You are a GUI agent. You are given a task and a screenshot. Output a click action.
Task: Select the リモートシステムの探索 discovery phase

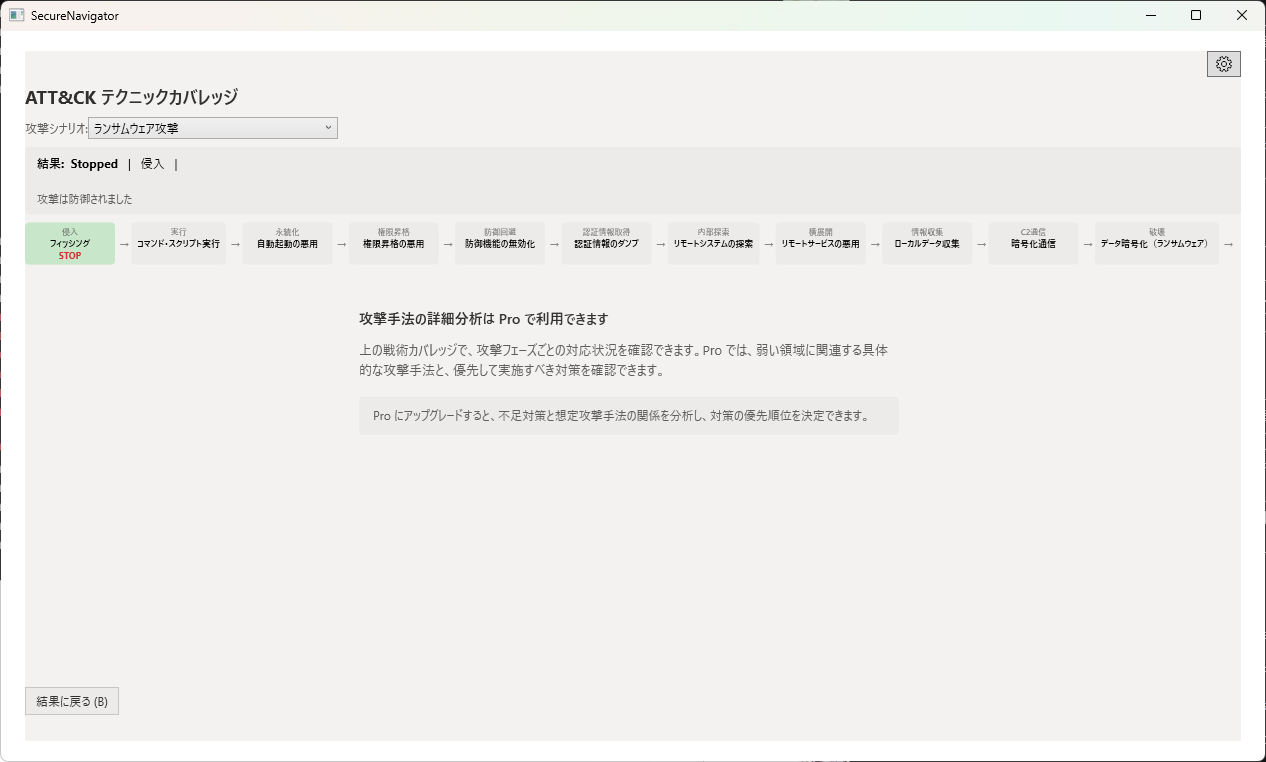click(x=713, y=243)
